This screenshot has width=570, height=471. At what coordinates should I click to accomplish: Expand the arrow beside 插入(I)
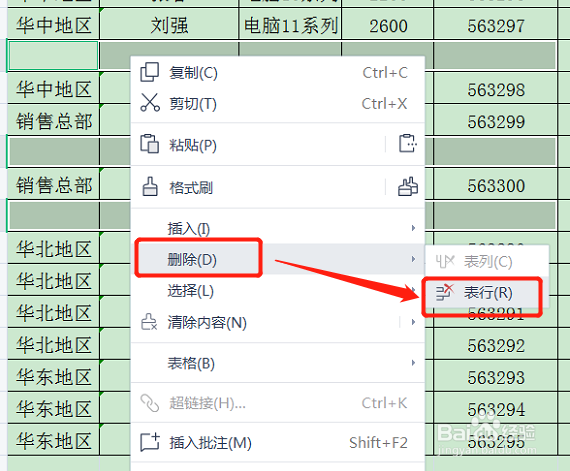click(x=413, y=228)
